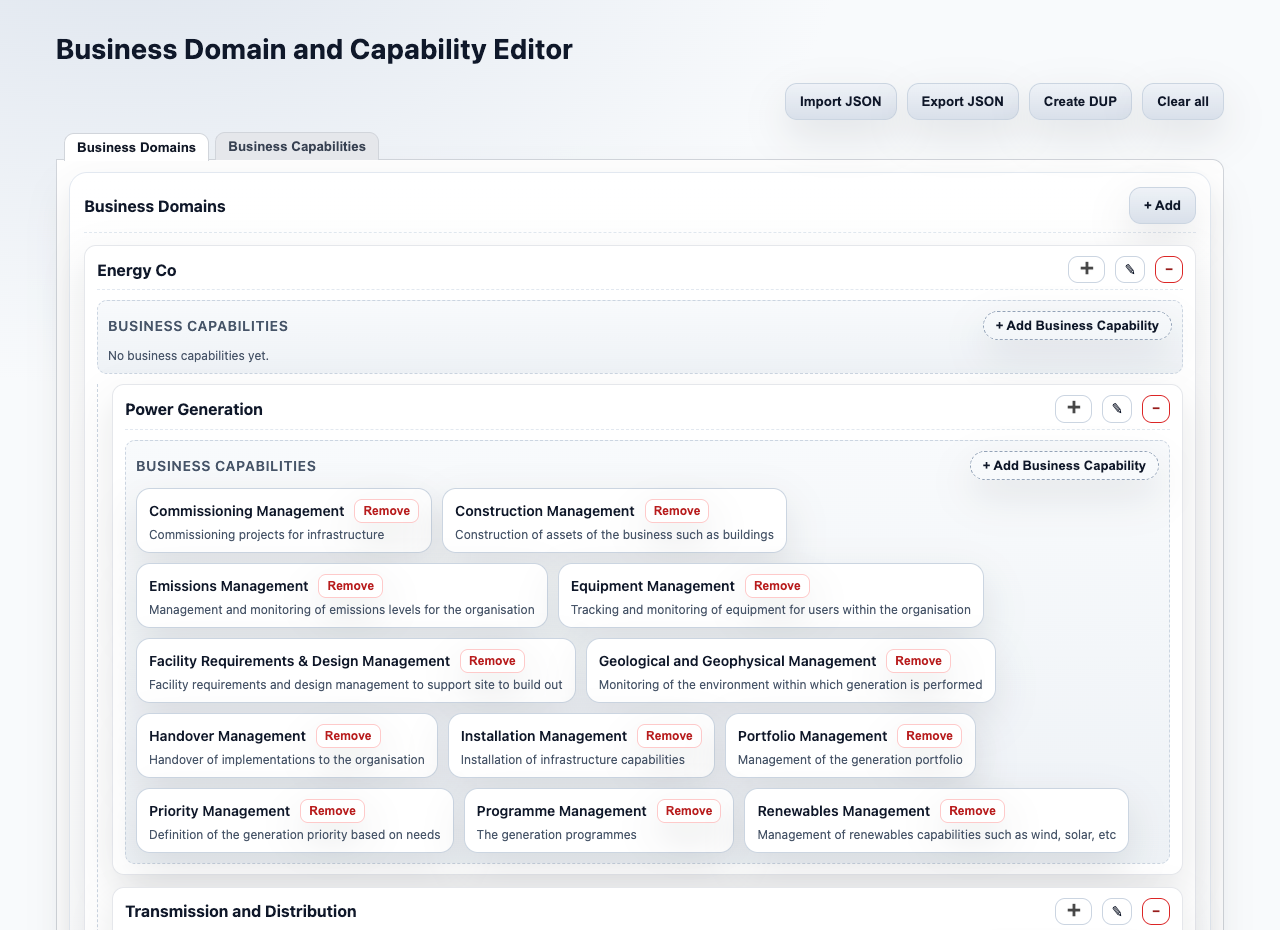Delete Power Generation with red minus icon
Screen dimensions: 1280x930
tap(1156, 409)
